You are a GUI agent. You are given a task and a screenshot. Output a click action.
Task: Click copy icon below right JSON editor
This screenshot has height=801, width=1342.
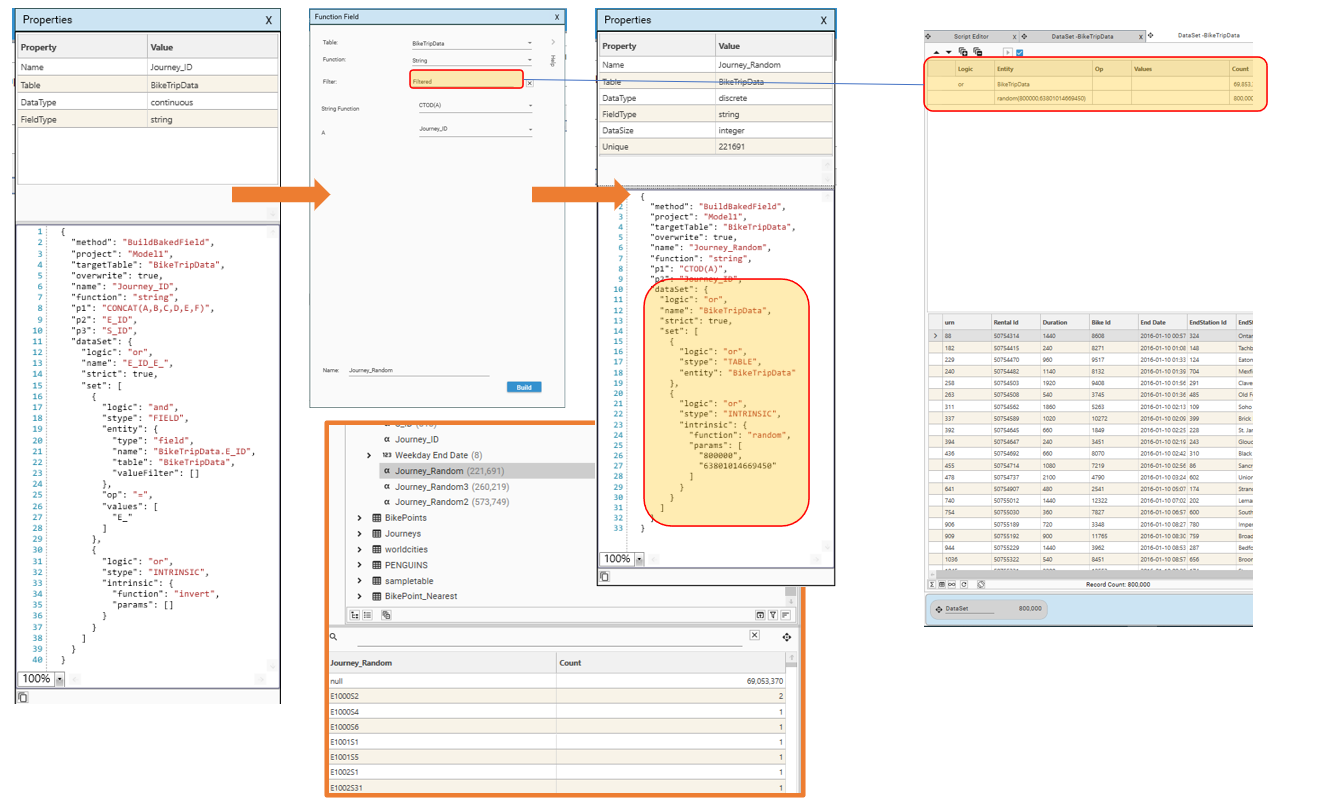604,577
